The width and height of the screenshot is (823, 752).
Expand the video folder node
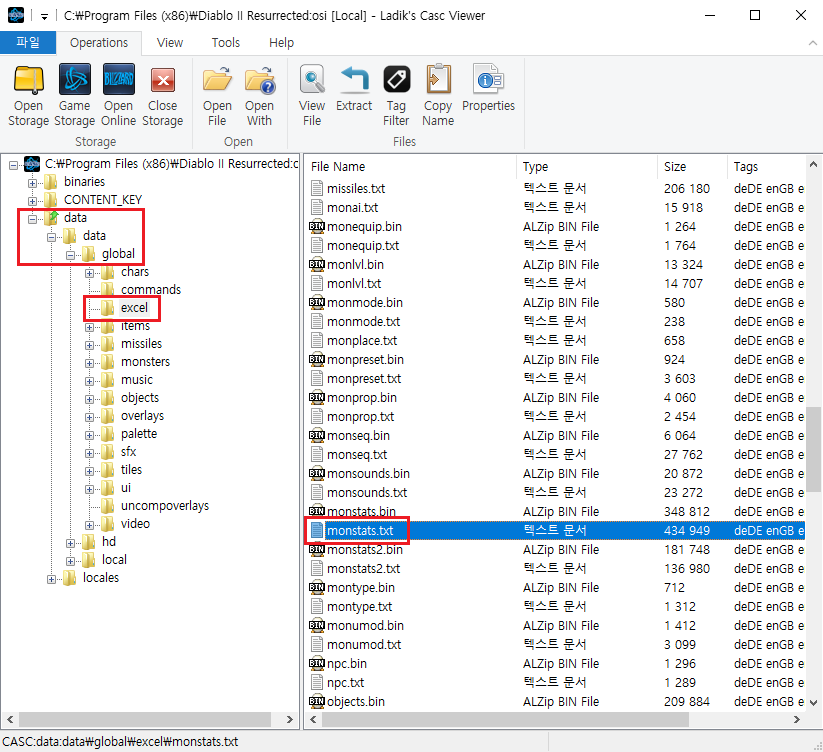coord(89,525)
